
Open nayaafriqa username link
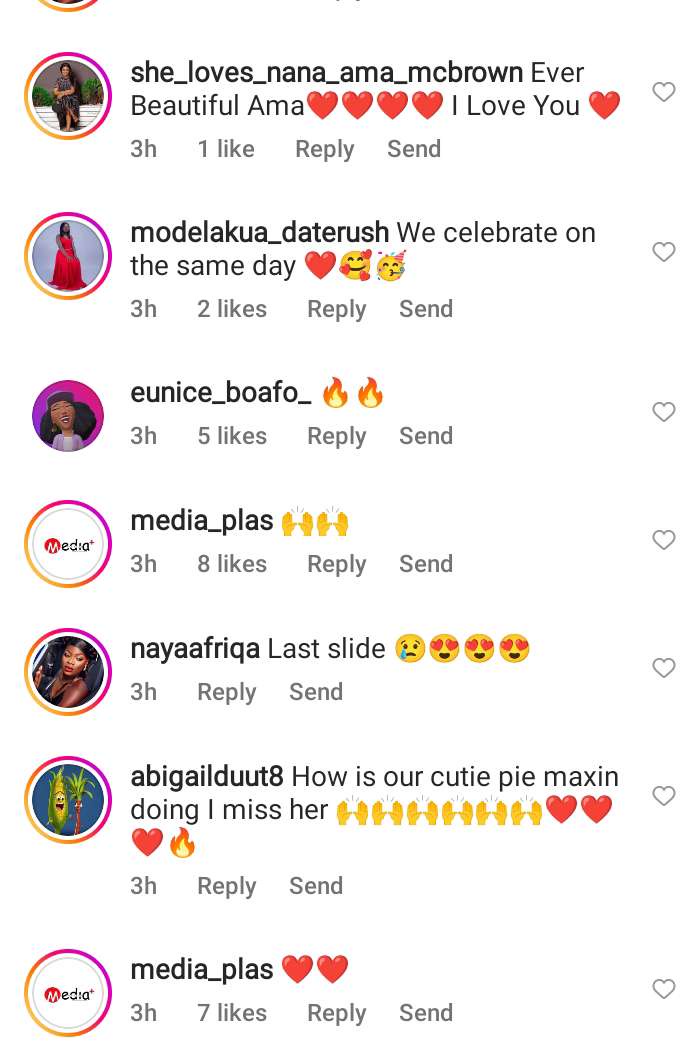(195, 649)
